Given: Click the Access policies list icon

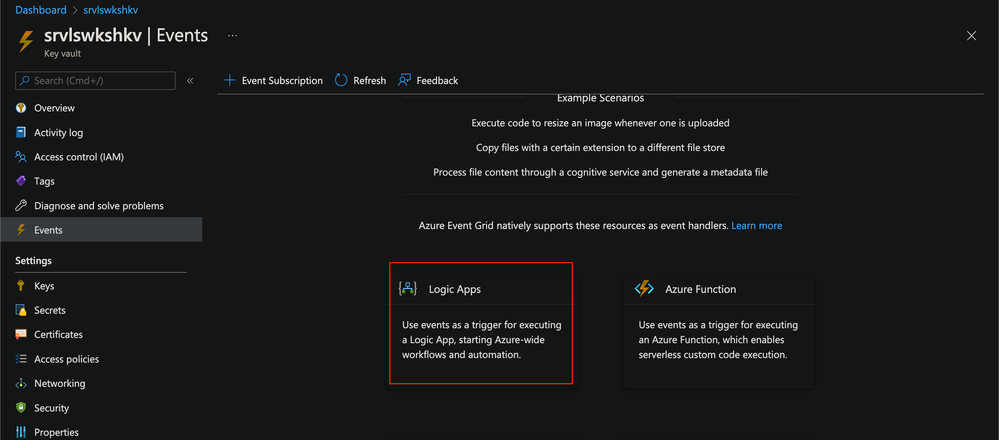Looking at the screenshot, I should point(21,359).
